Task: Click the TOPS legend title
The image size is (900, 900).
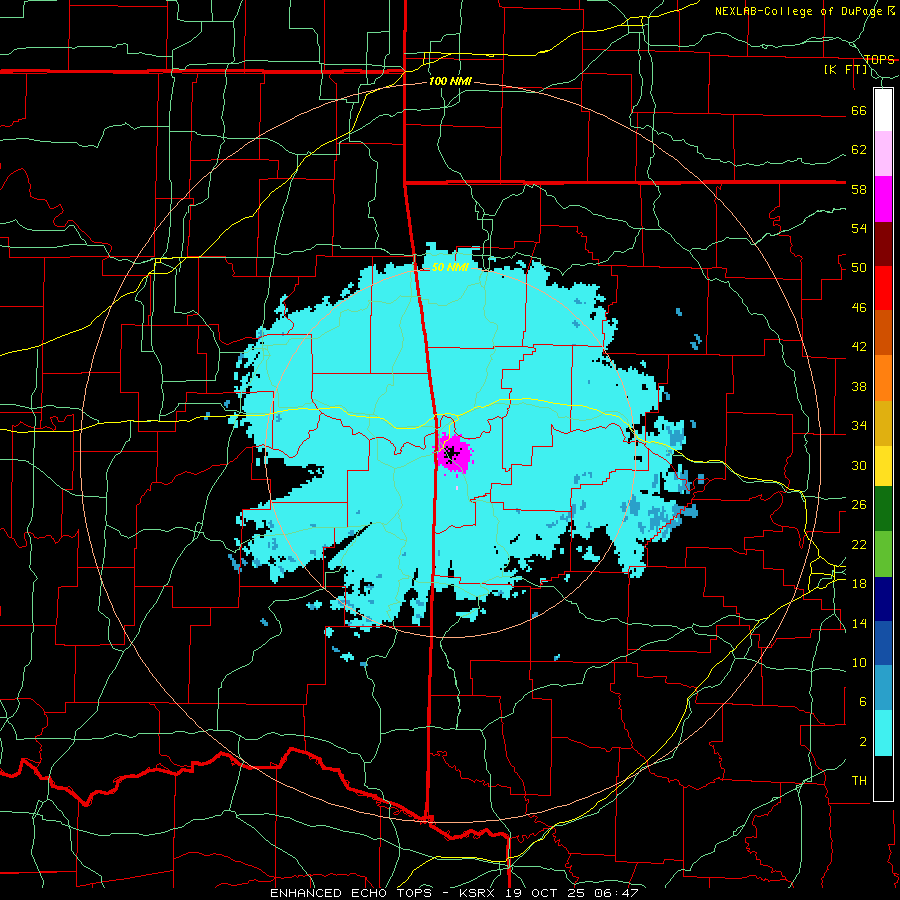Action: point(879,59)
